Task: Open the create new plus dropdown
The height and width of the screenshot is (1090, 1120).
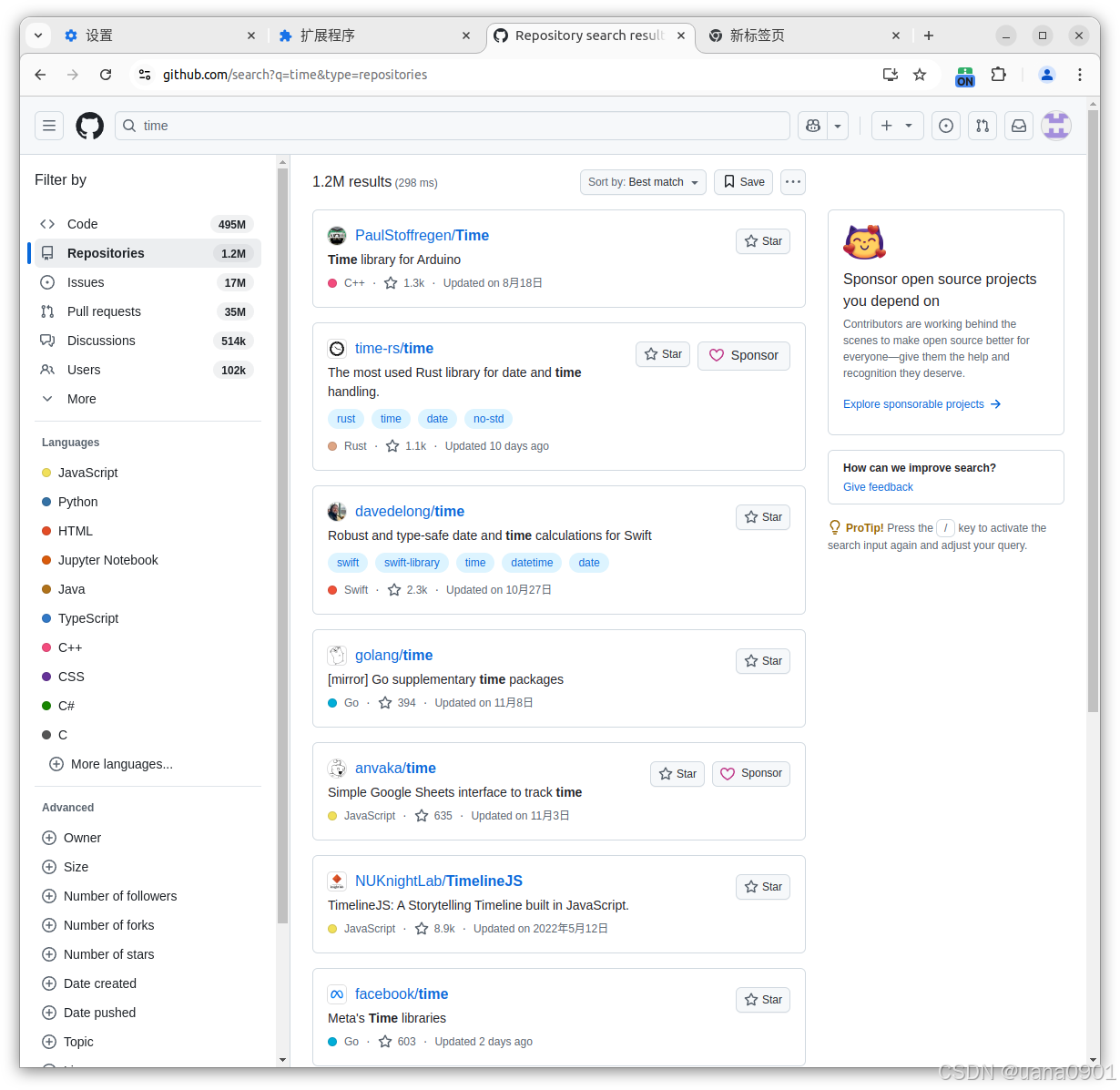Action: point(897,126)
